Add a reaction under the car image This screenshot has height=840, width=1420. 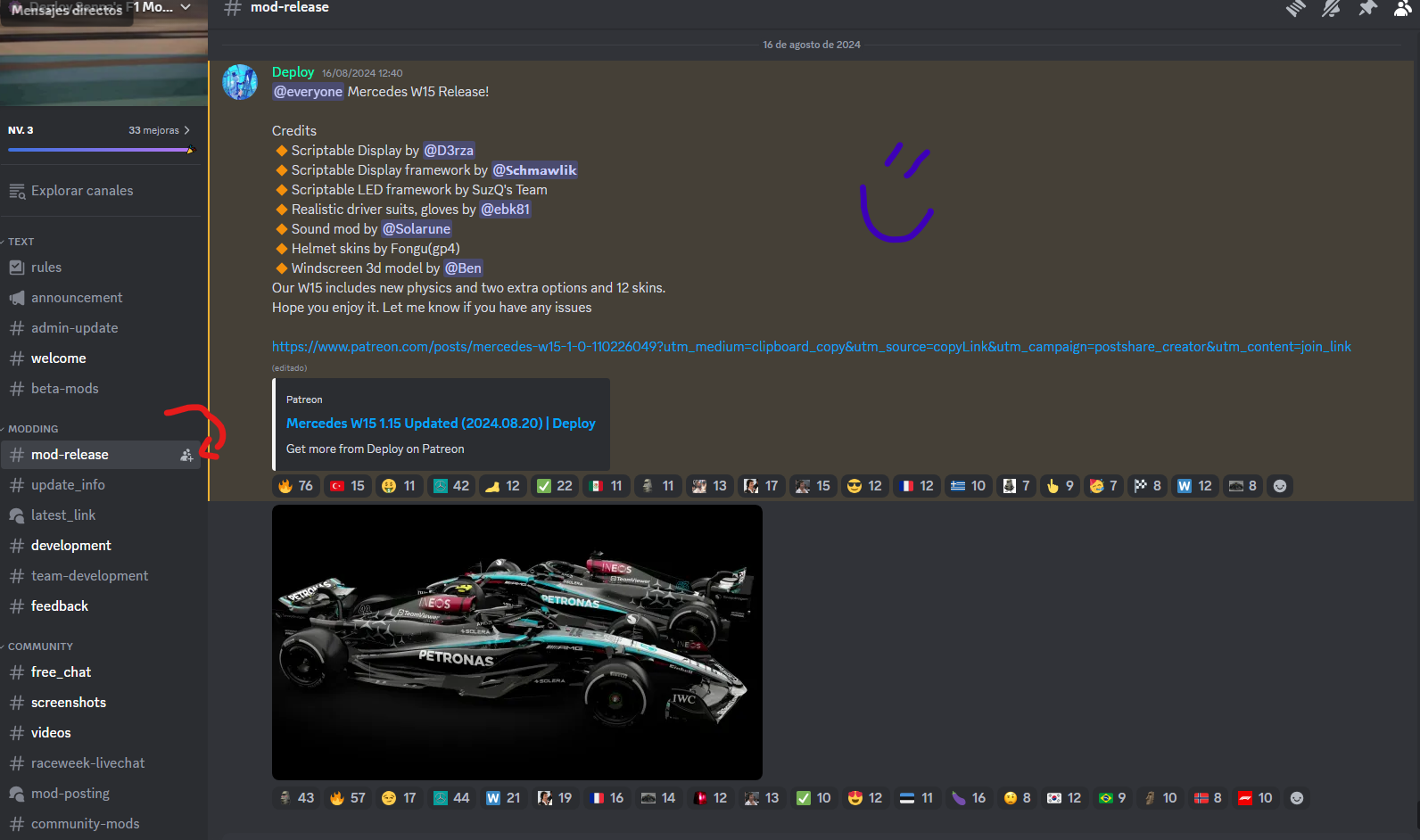tap(1297, 798)
